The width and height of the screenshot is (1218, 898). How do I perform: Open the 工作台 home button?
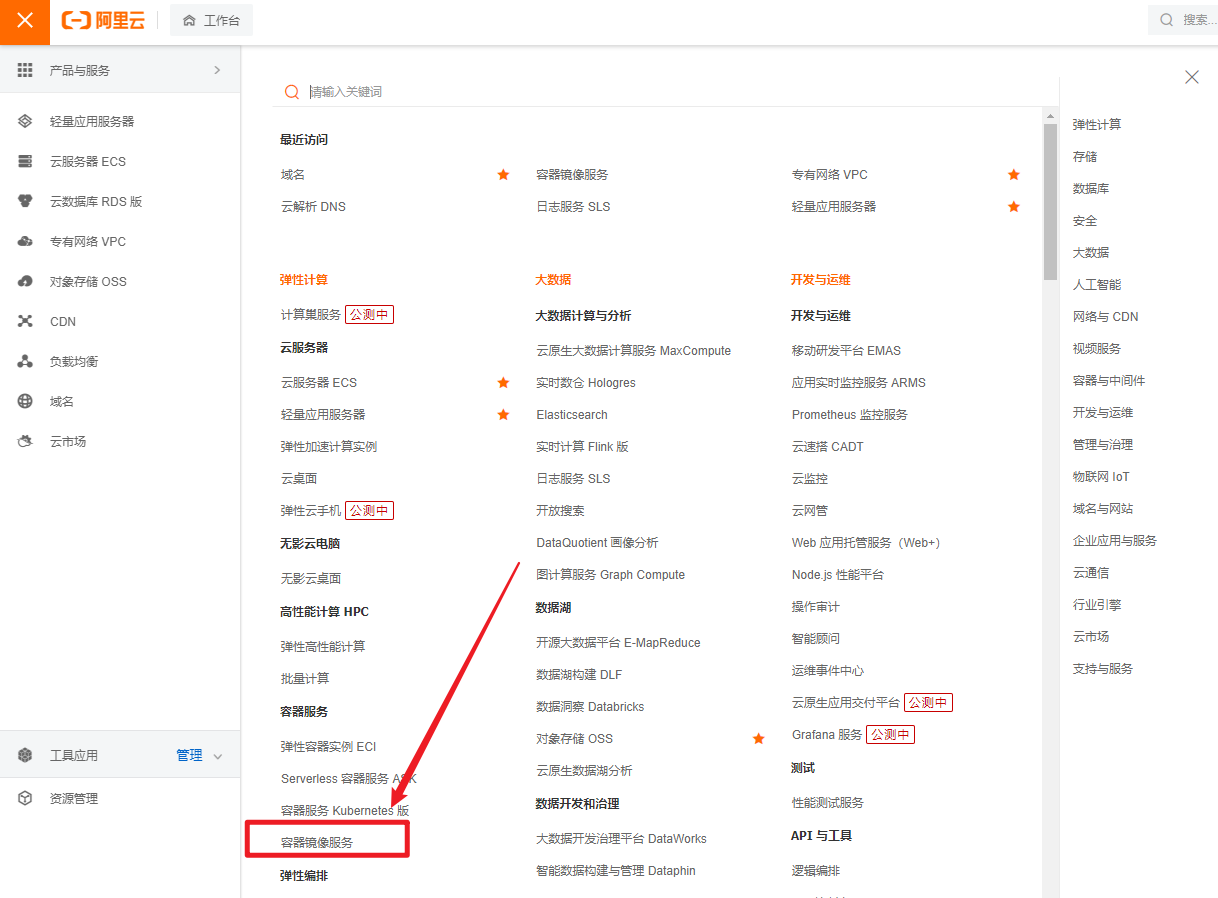pos(211,20)
